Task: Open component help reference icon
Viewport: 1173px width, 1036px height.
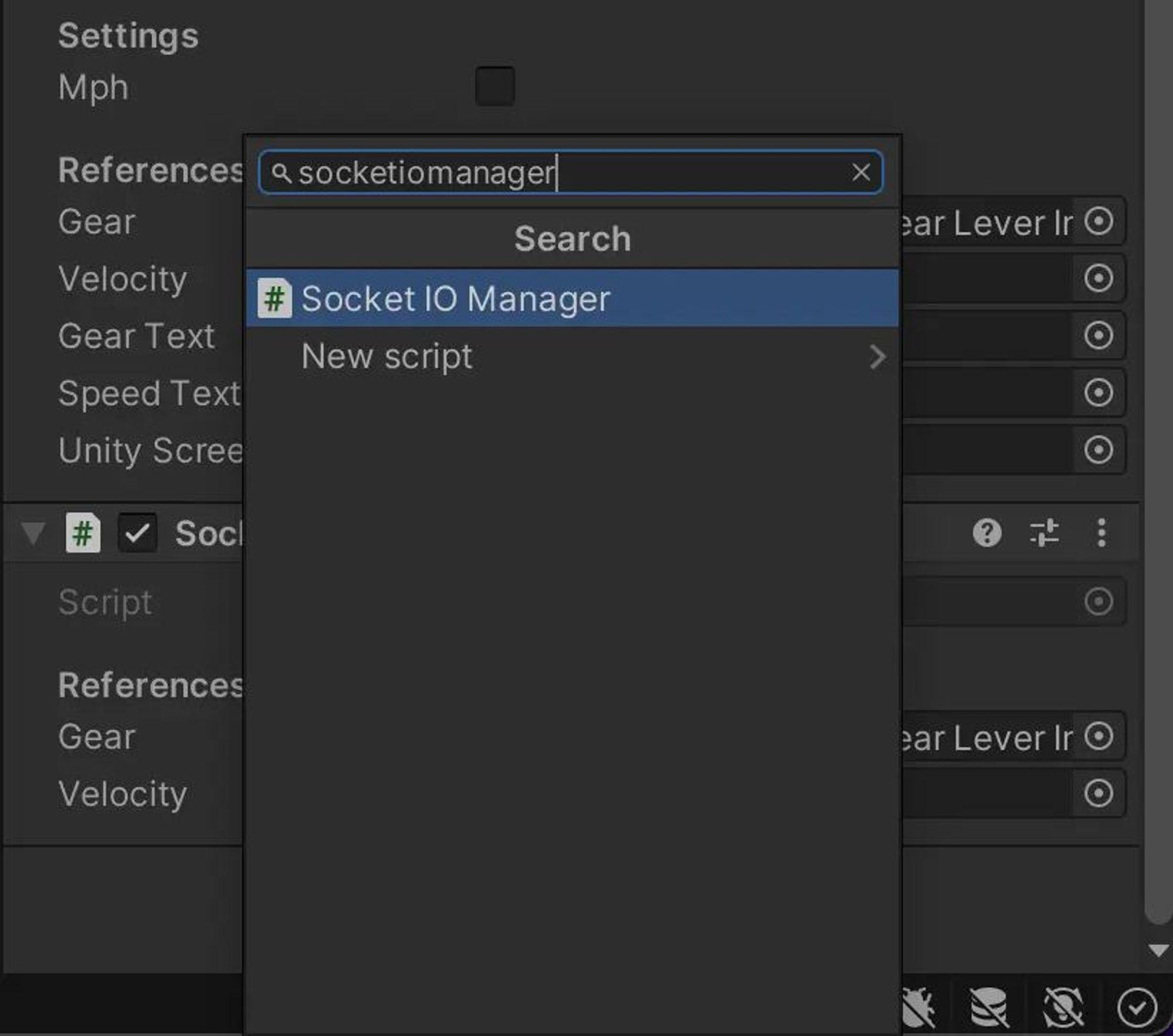Action: [x=987, y=533]
